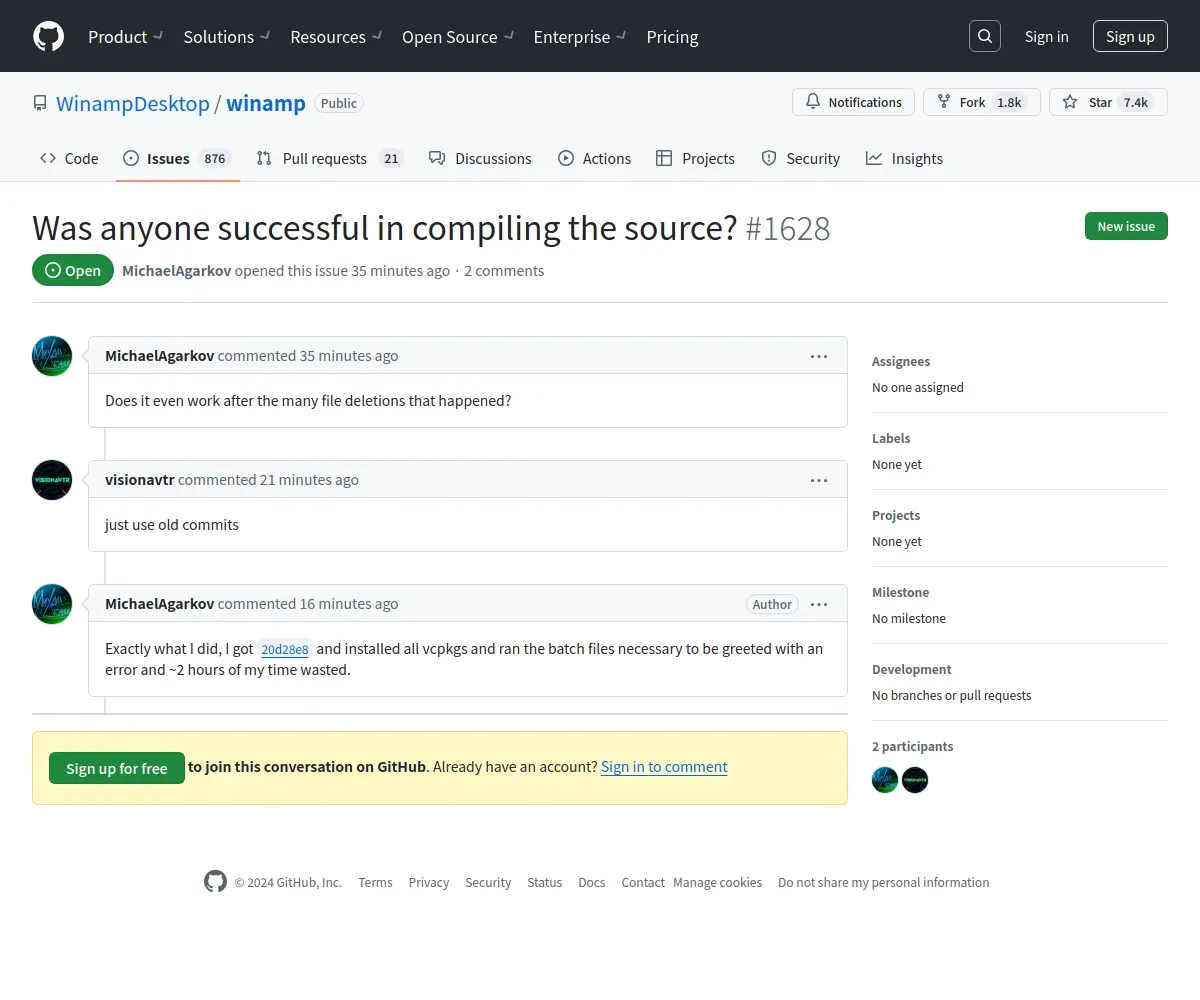Open footer Contact link
Viewport: 1200px width, 1000px height.
click(643, 882)
